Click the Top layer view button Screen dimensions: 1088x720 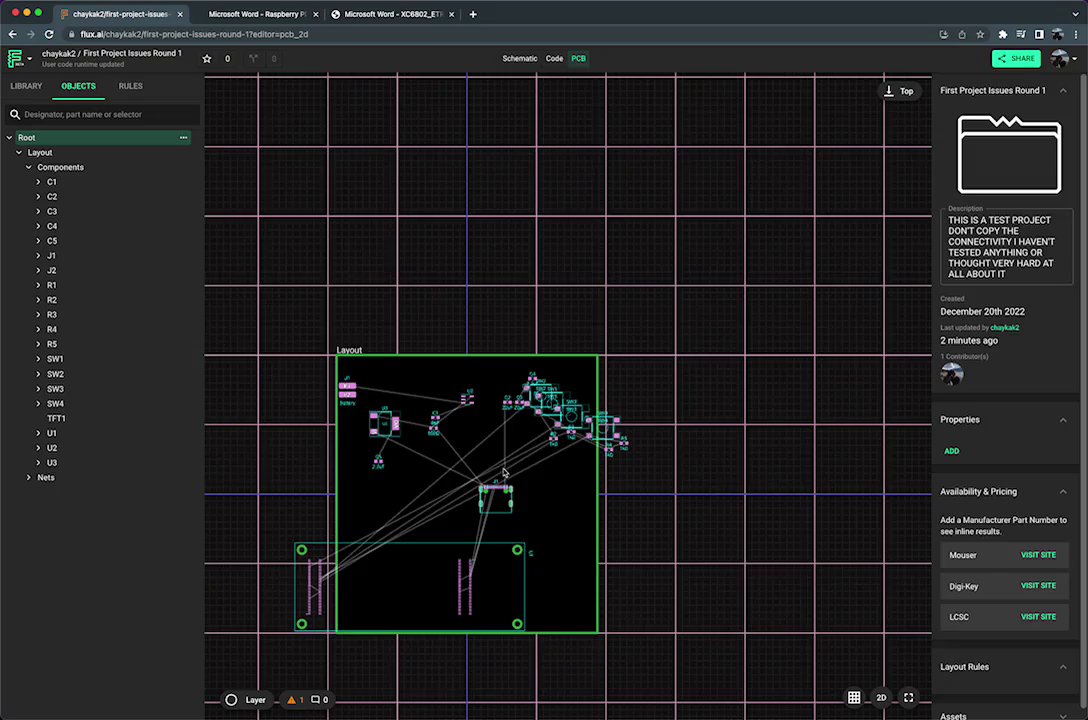click(898, 91)
